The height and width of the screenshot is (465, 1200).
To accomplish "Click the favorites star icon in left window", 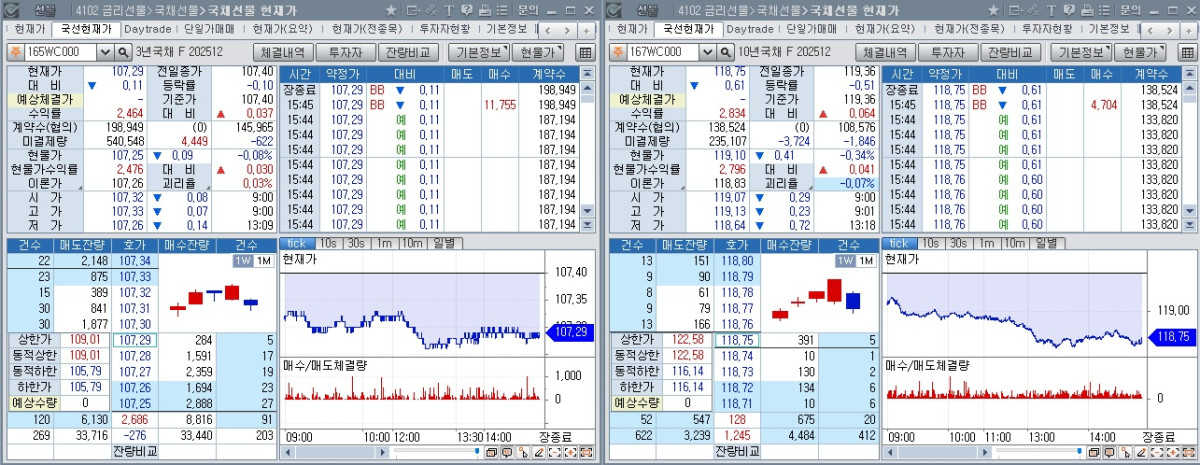I will coord(390,10).
